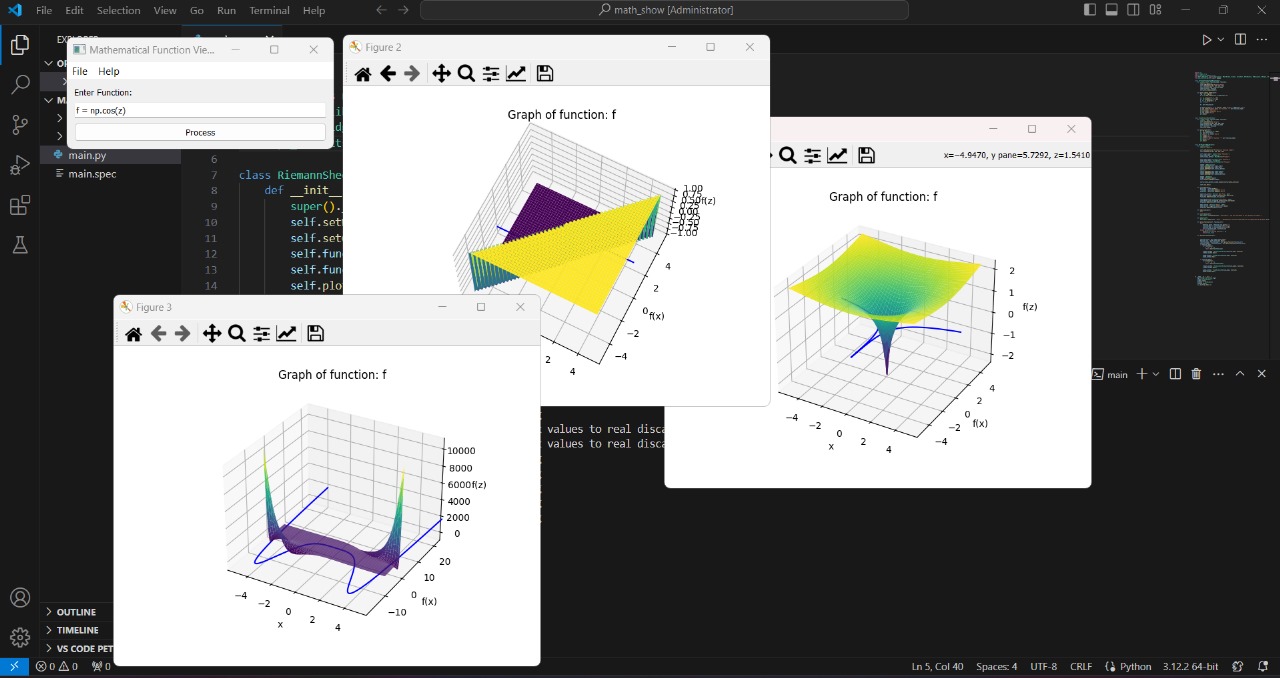Viewport: 1280px width, 678px height.
Task: Click Ln 5, Col 40 in status bar
Action: coord(938,667)
